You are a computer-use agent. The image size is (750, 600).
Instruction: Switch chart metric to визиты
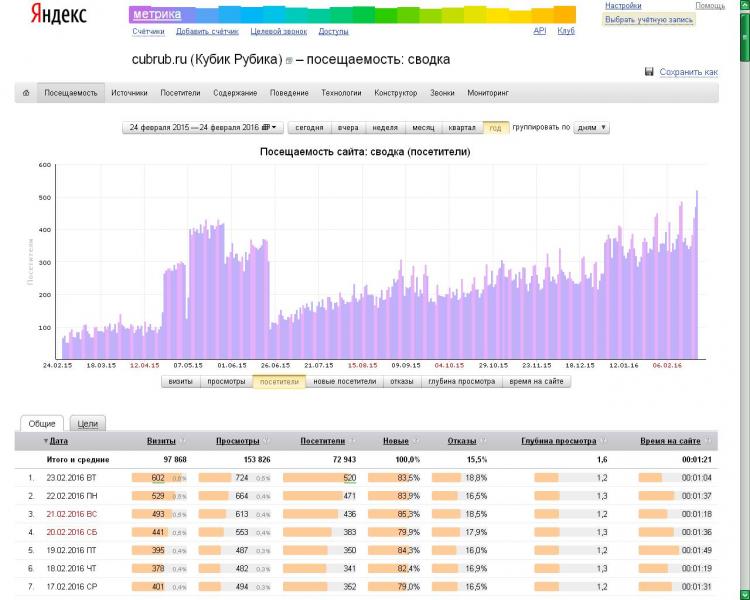[180, 381]
